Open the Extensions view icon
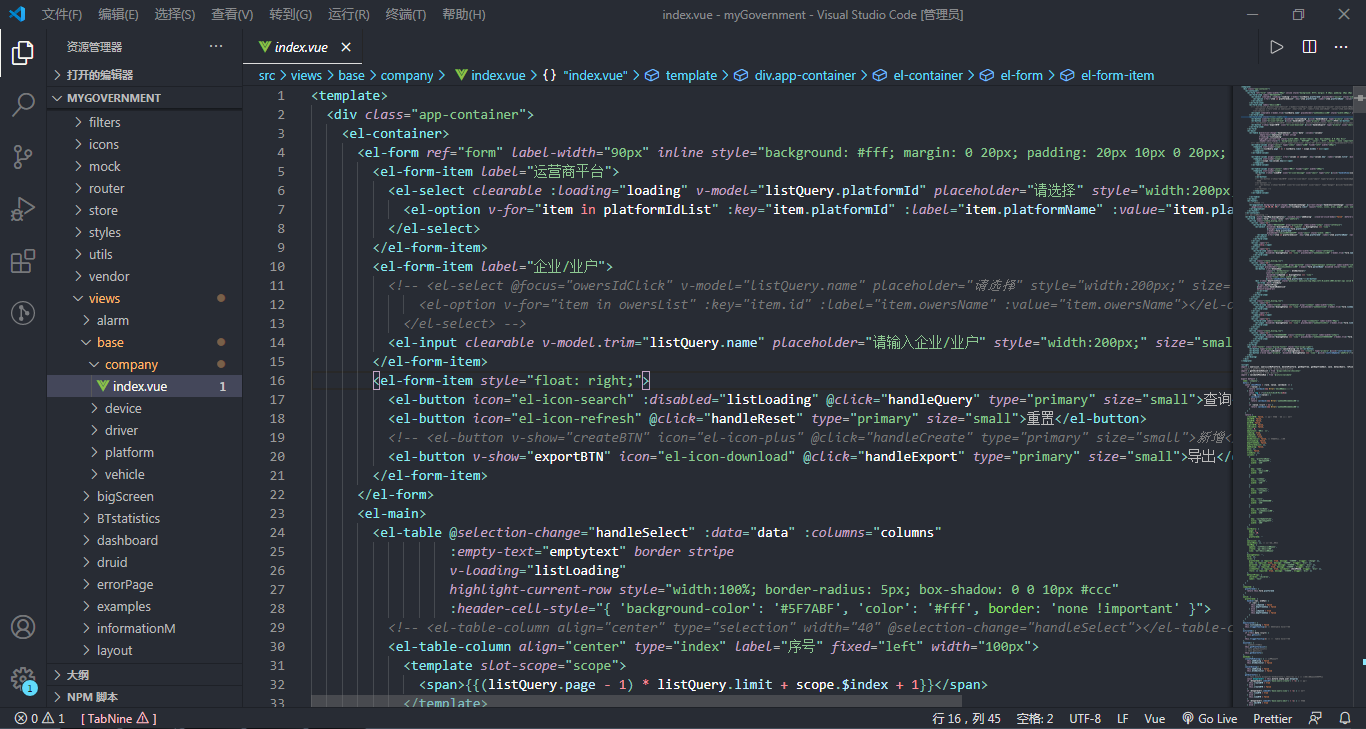 (x=23, y=261)
